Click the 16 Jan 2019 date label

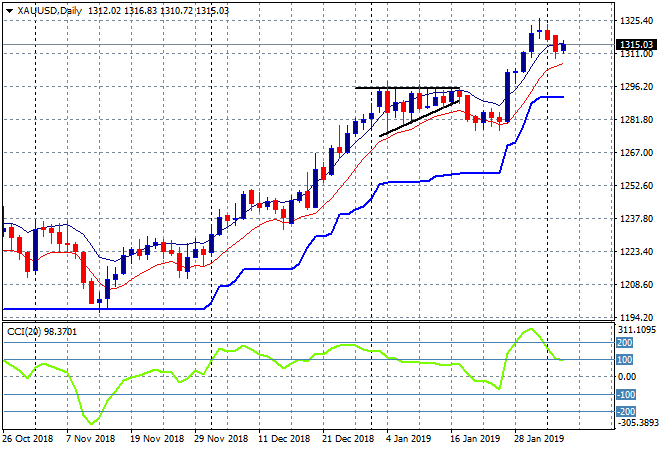tap(475, 439)
